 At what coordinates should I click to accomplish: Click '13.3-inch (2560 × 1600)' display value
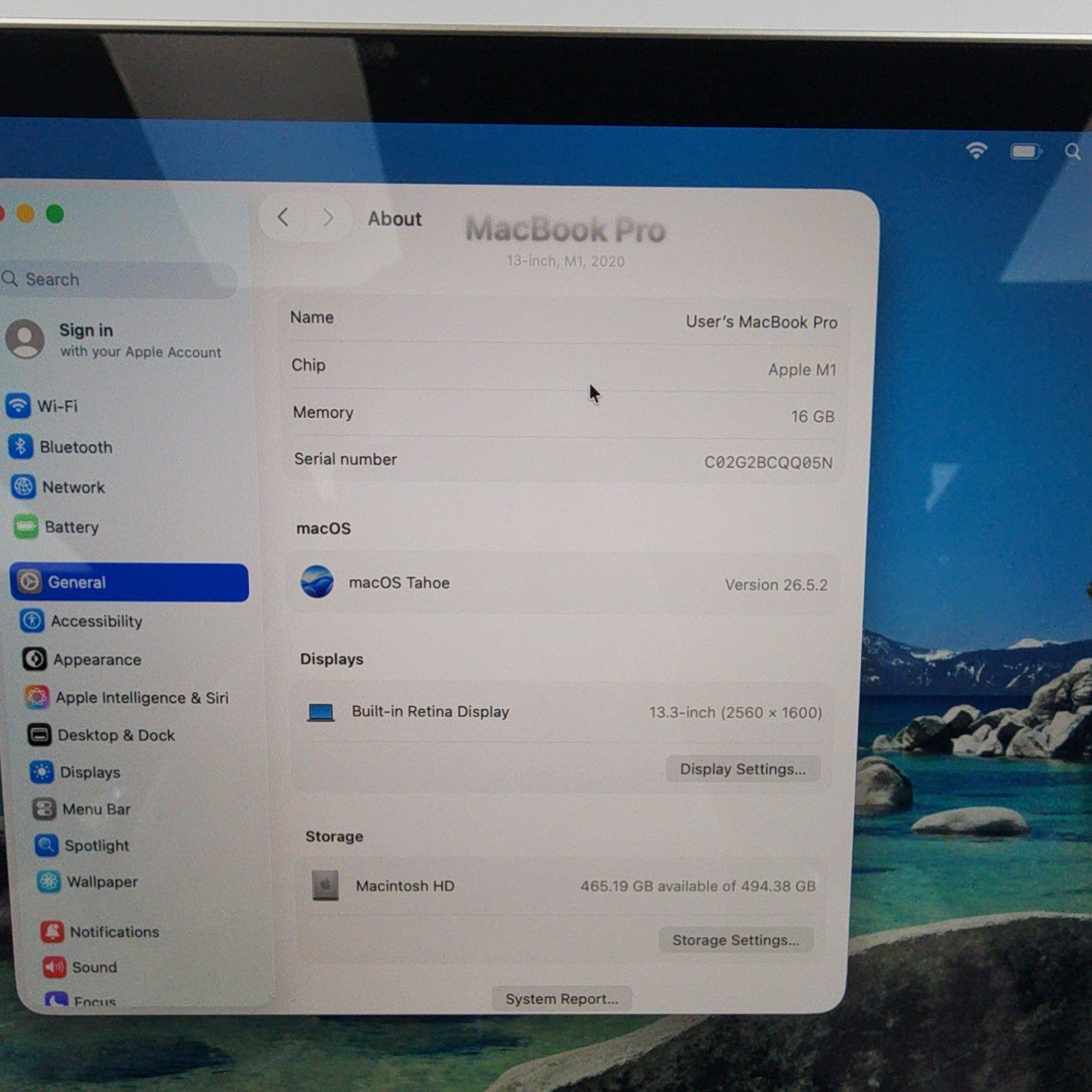[735, 712]
